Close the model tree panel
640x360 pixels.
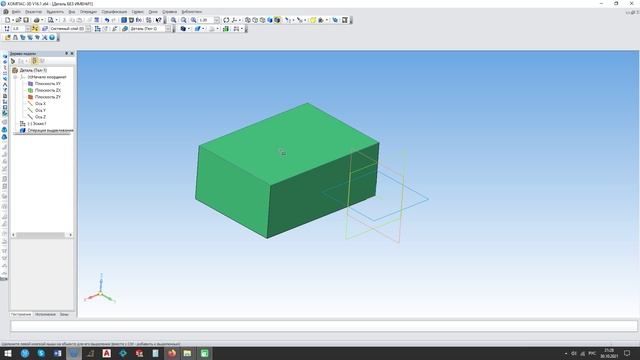pos(72,53)
